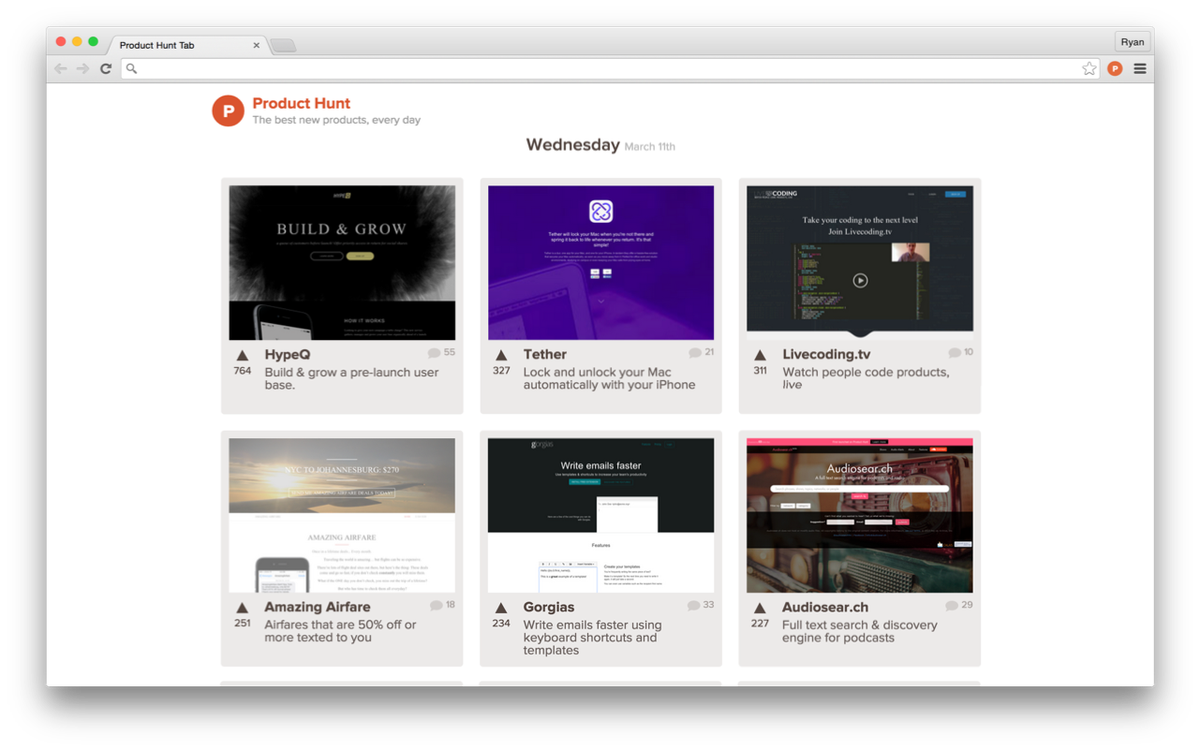Open HypeQ comments bubble showing 55
1200x750 pixels.
441,353
